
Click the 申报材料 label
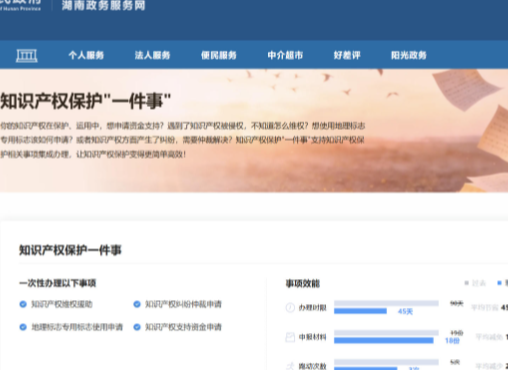point(312,337)
